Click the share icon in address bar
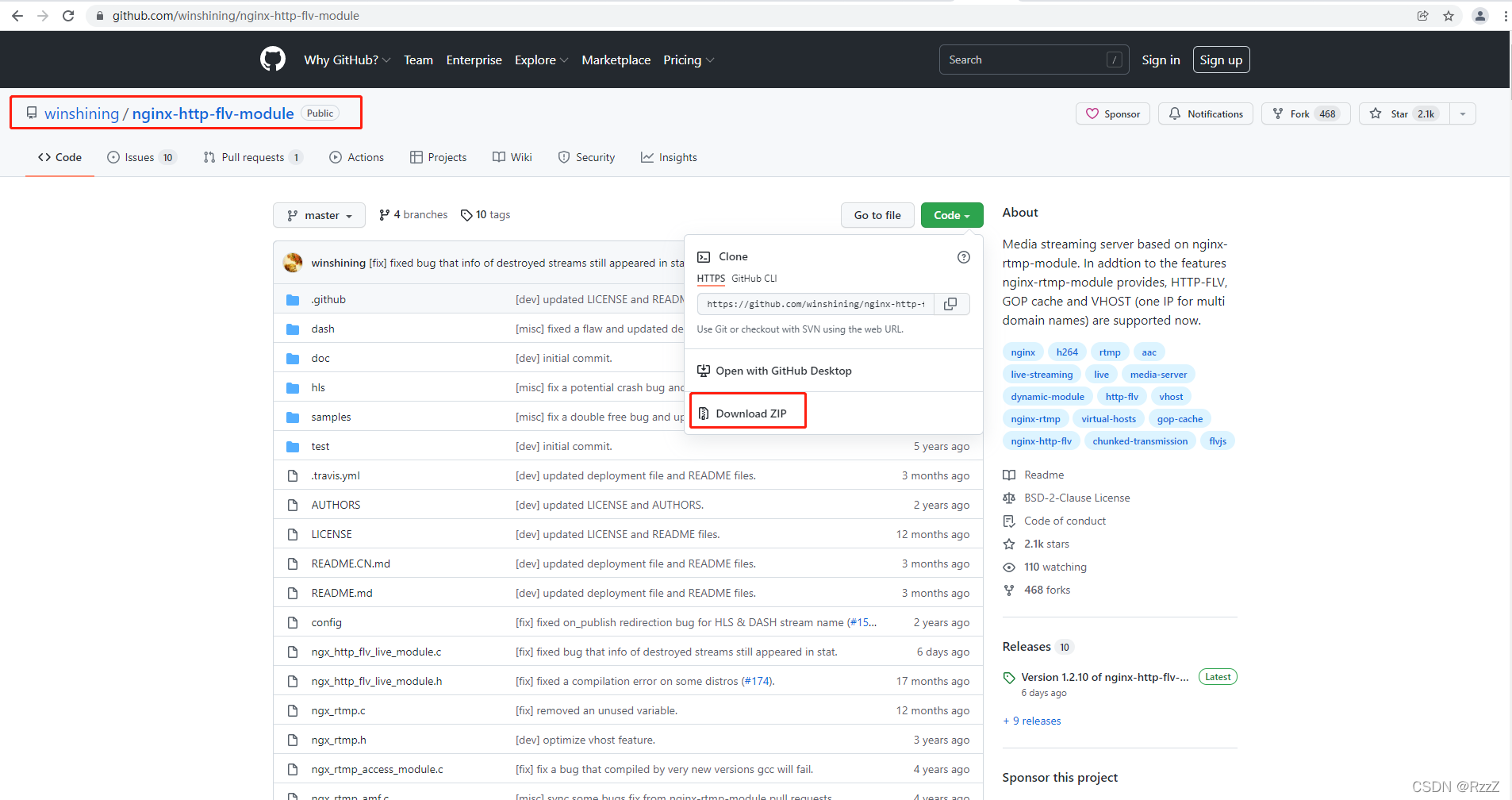The image size is (1512, 800). pos(1423,15)
